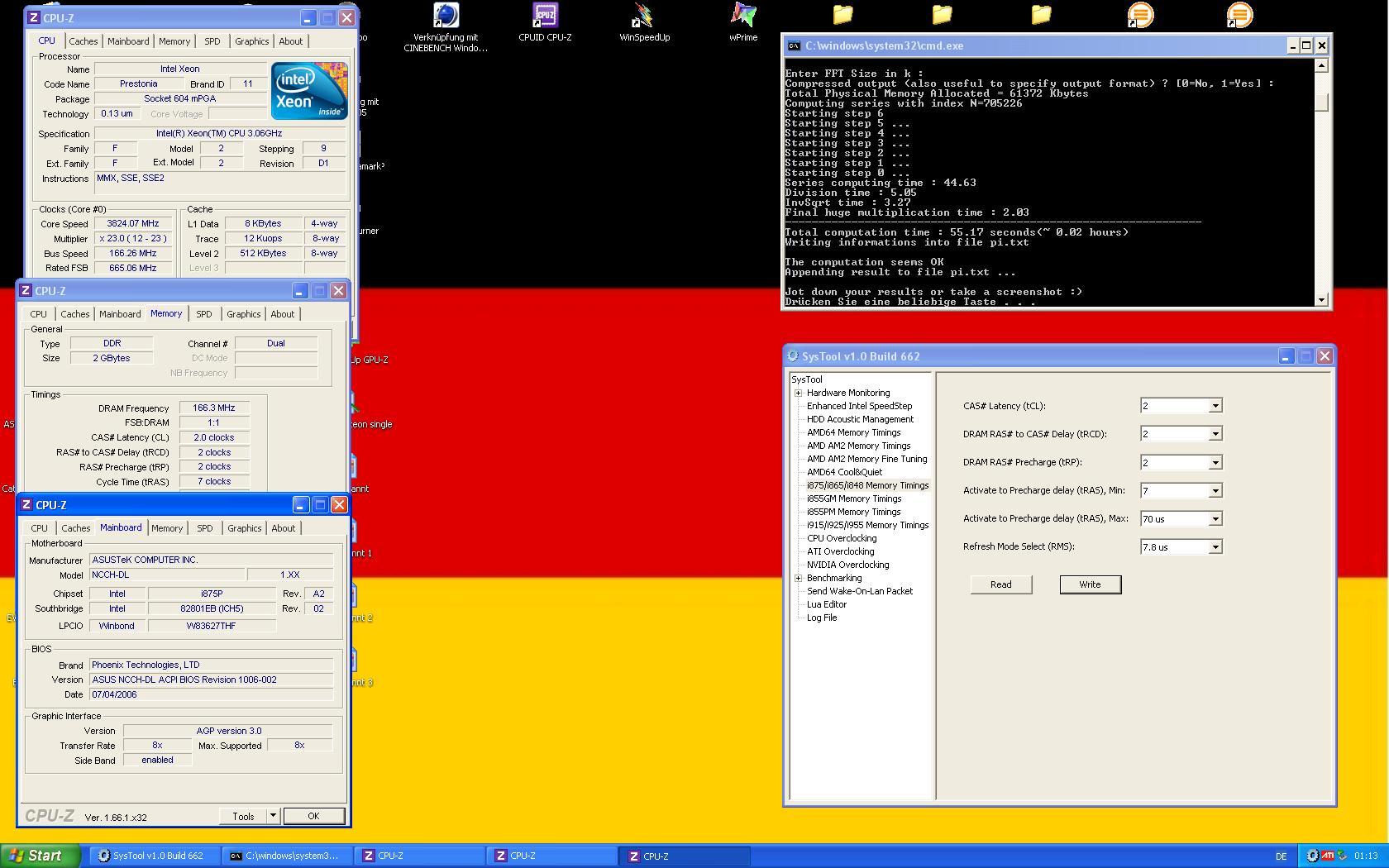This screenshot has width=1389, height=868.
Task: Open the Tools button in CPU-Z
Action: 243,816
